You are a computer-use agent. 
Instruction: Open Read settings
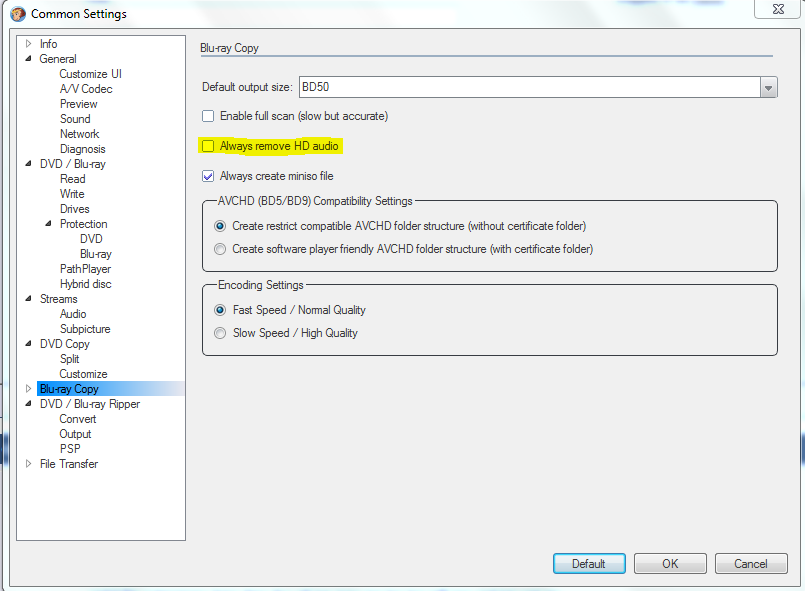pos(72,179)
